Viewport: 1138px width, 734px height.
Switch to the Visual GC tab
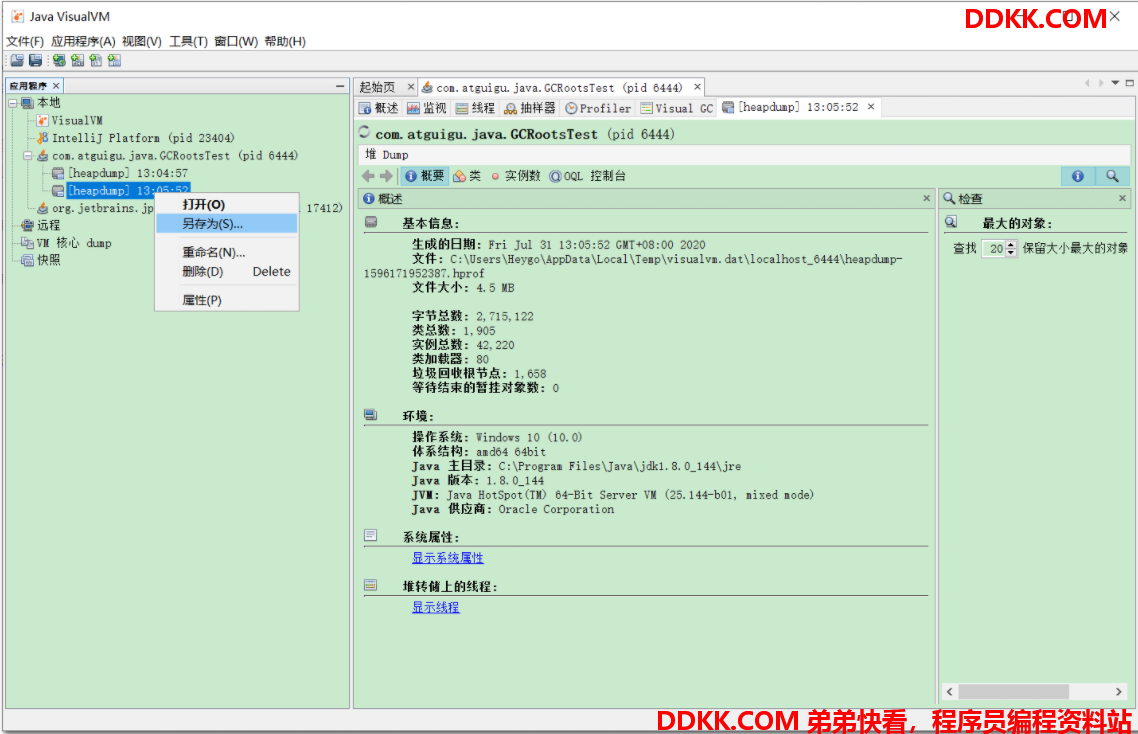coord(676,108)
